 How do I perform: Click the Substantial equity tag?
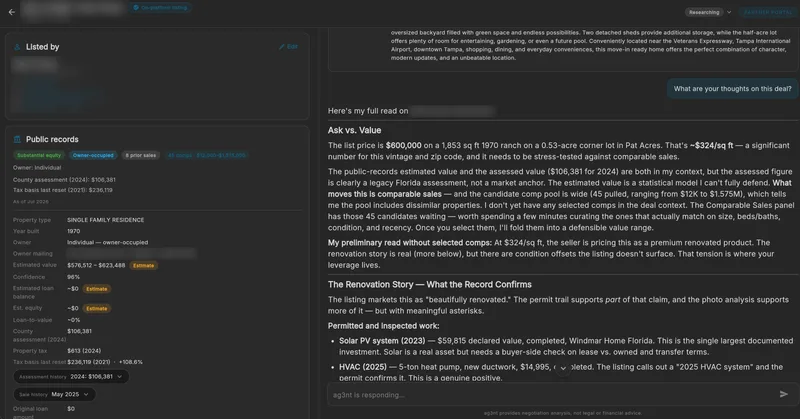pyautogui.click(x=39, y=155)
